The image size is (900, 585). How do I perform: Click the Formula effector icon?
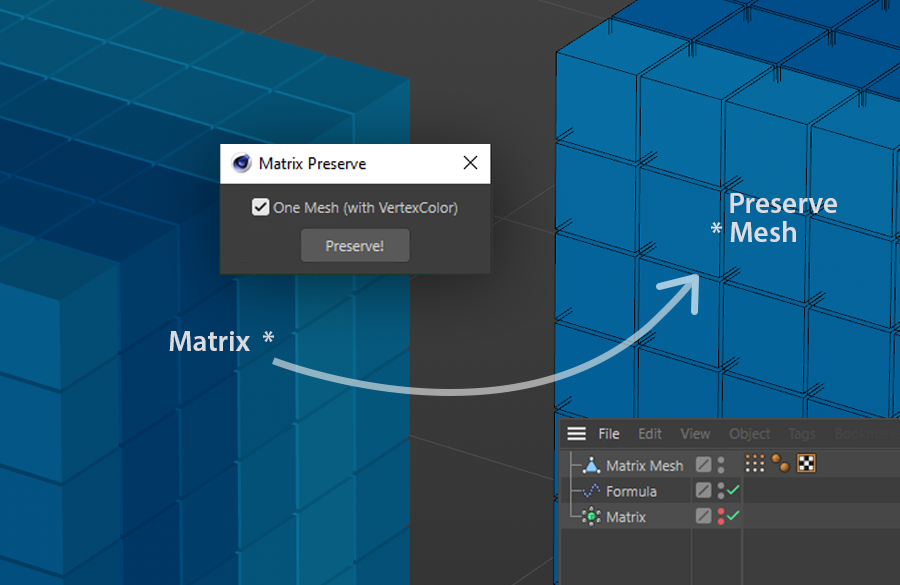coord(591,491)
